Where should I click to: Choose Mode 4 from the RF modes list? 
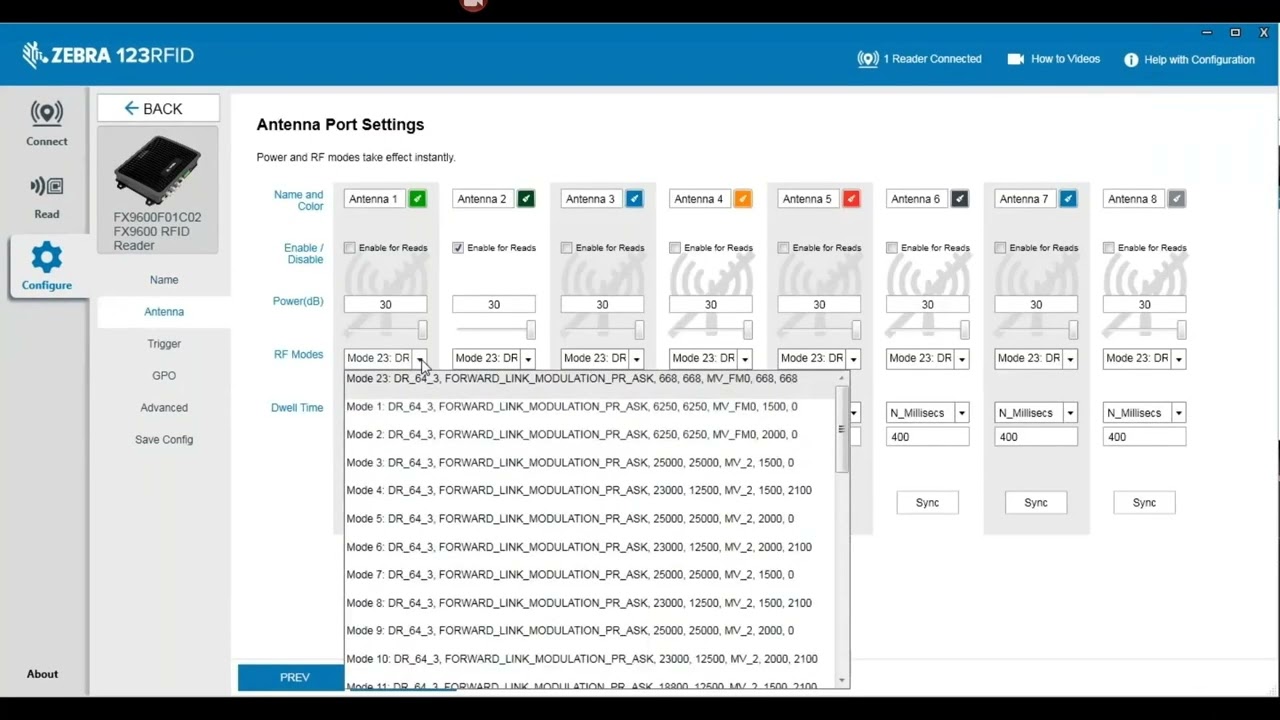pos(591,491)
